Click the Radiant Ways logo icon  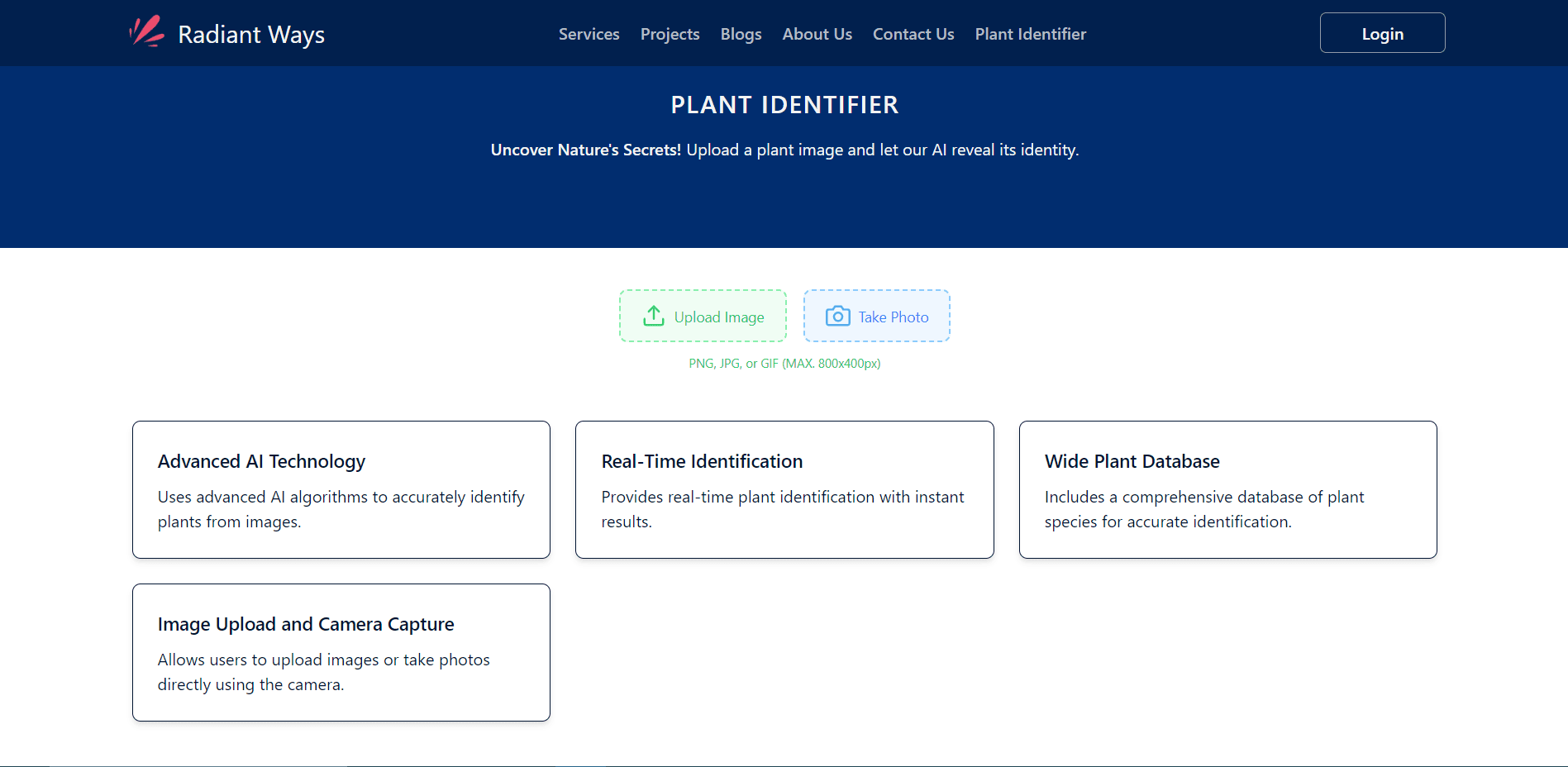145,31
